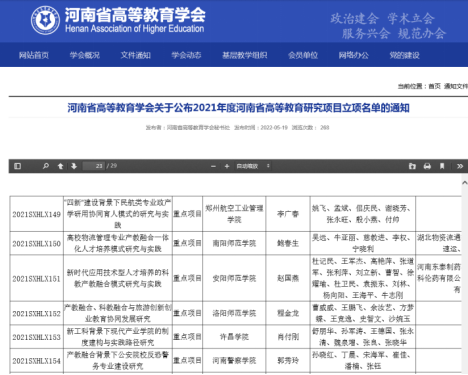This screenshot has height=375, width=468.
Task: Open file icon in PDF toolbar
Action: (412, 166)
